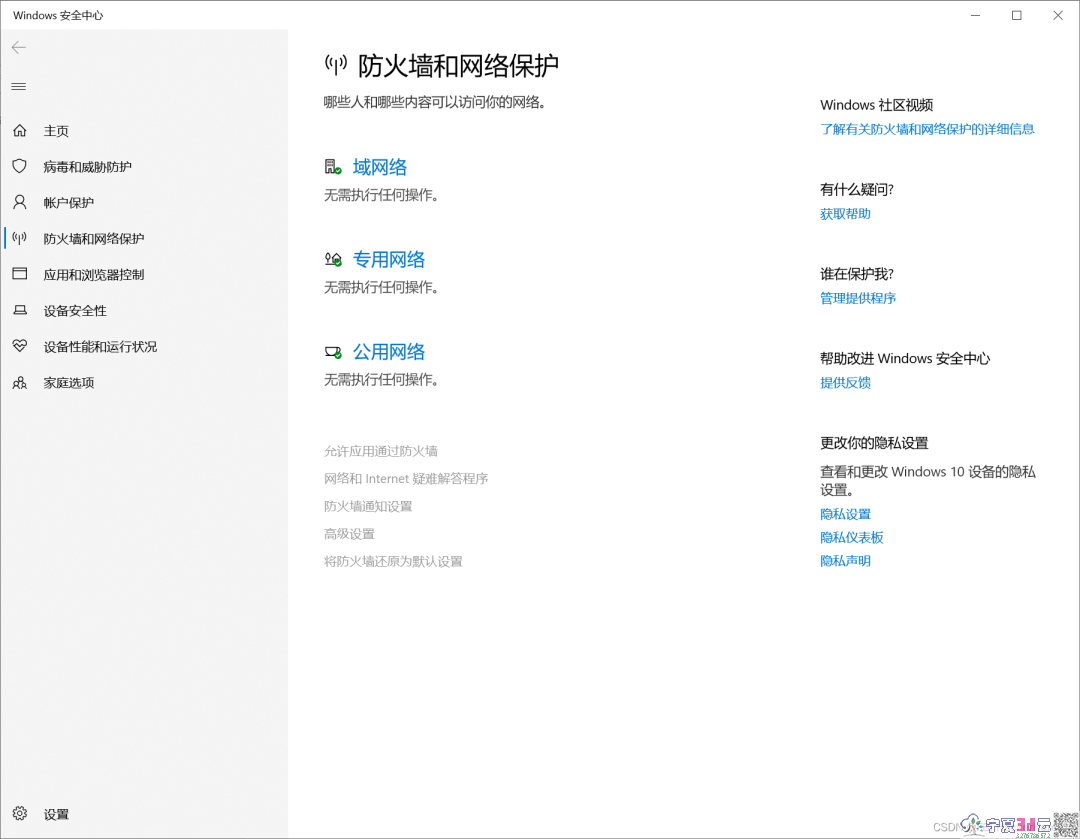Open the 域网络 link
The image size is (1080, 839).
(380, 167)
